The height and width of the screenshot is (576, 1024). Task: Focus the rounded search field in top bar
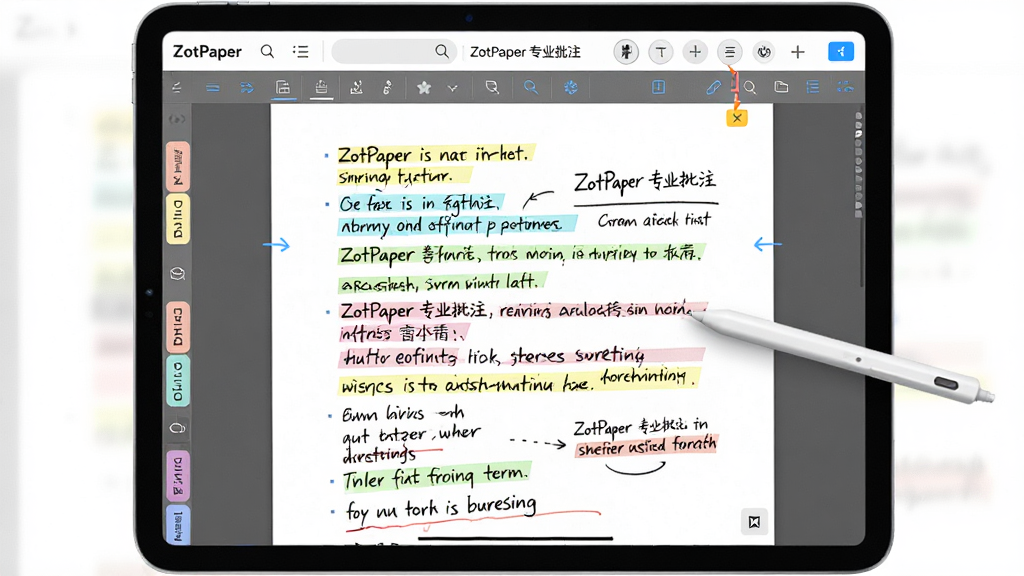[393, 52]
